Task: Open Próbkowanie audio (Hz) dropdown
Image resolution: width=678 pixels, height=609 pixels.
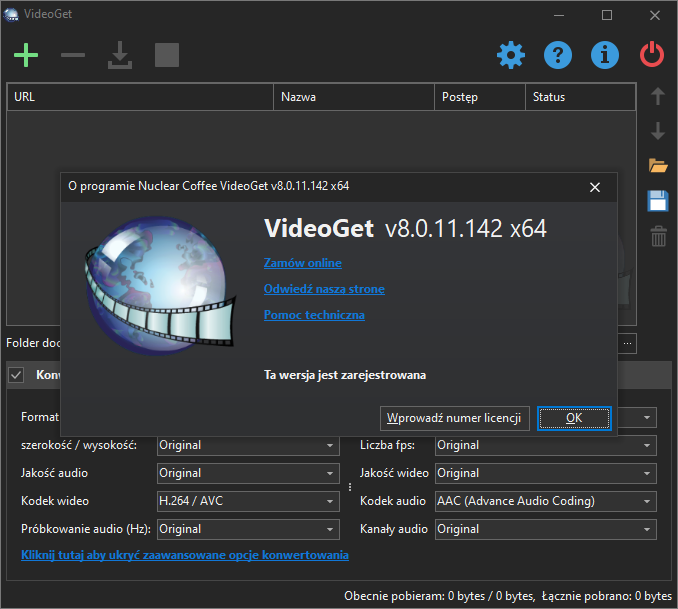Action: 248,529
